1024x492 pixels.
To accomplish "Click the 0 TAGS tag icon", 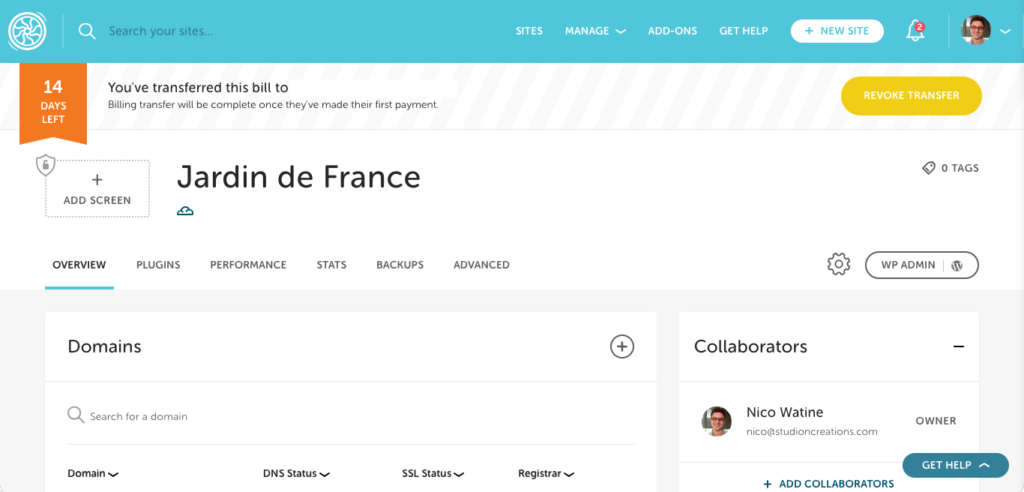I will coord(928,169).
